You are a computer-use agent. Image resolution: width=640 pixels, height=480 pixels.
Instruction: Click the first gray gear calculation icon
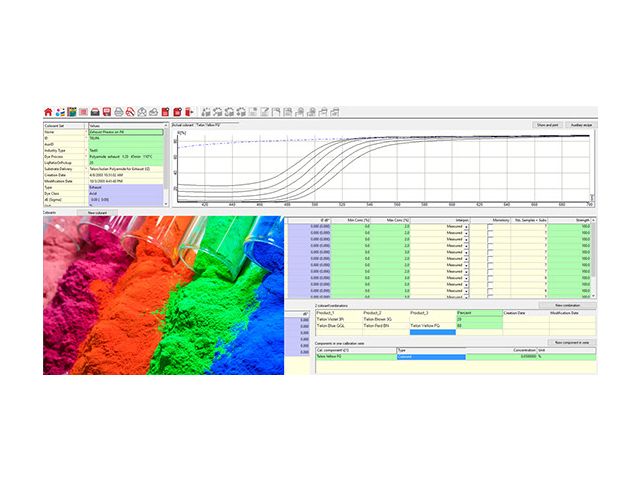pyautogui.click(x=207, y=111)
